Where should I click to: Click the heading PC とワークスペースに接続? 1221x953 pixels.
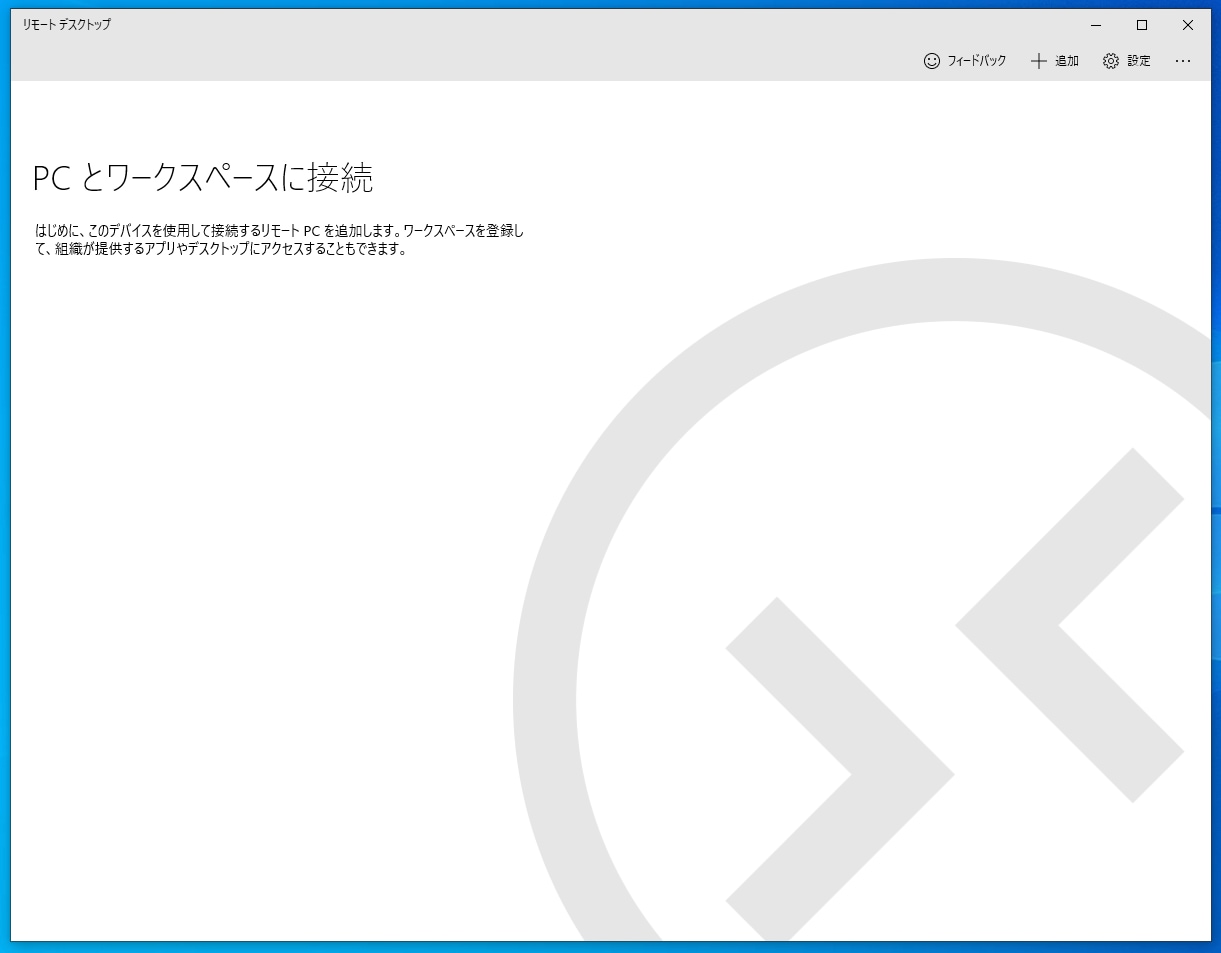203,178
